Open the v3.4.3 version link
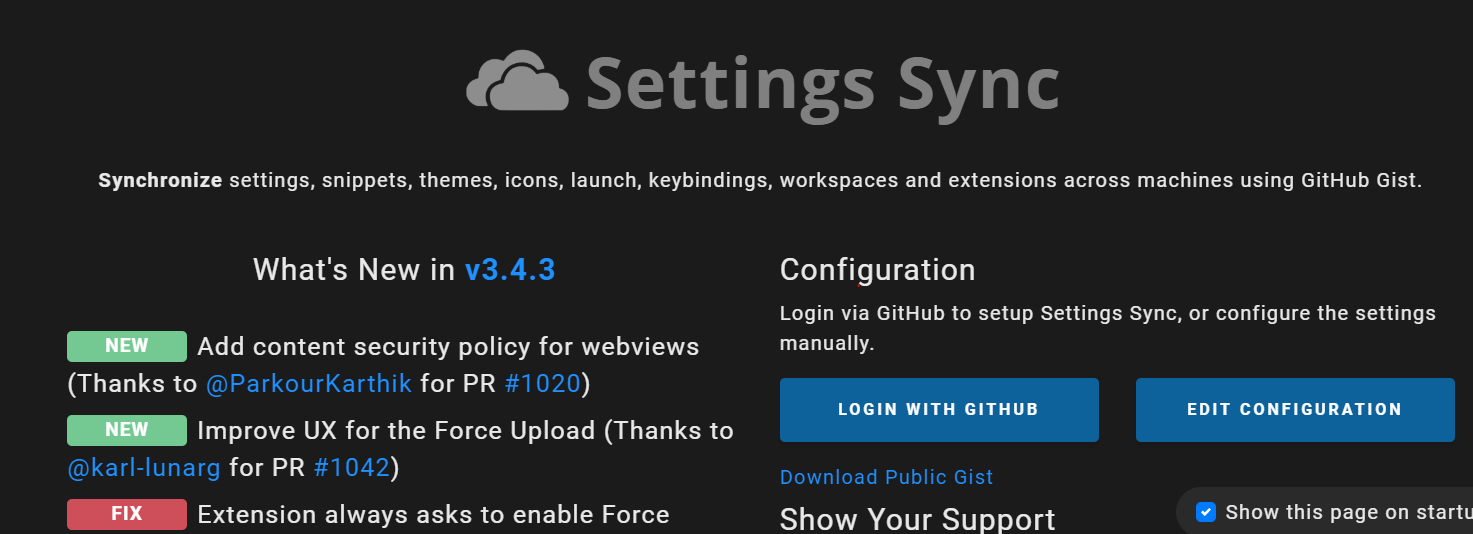 point(510,270)
